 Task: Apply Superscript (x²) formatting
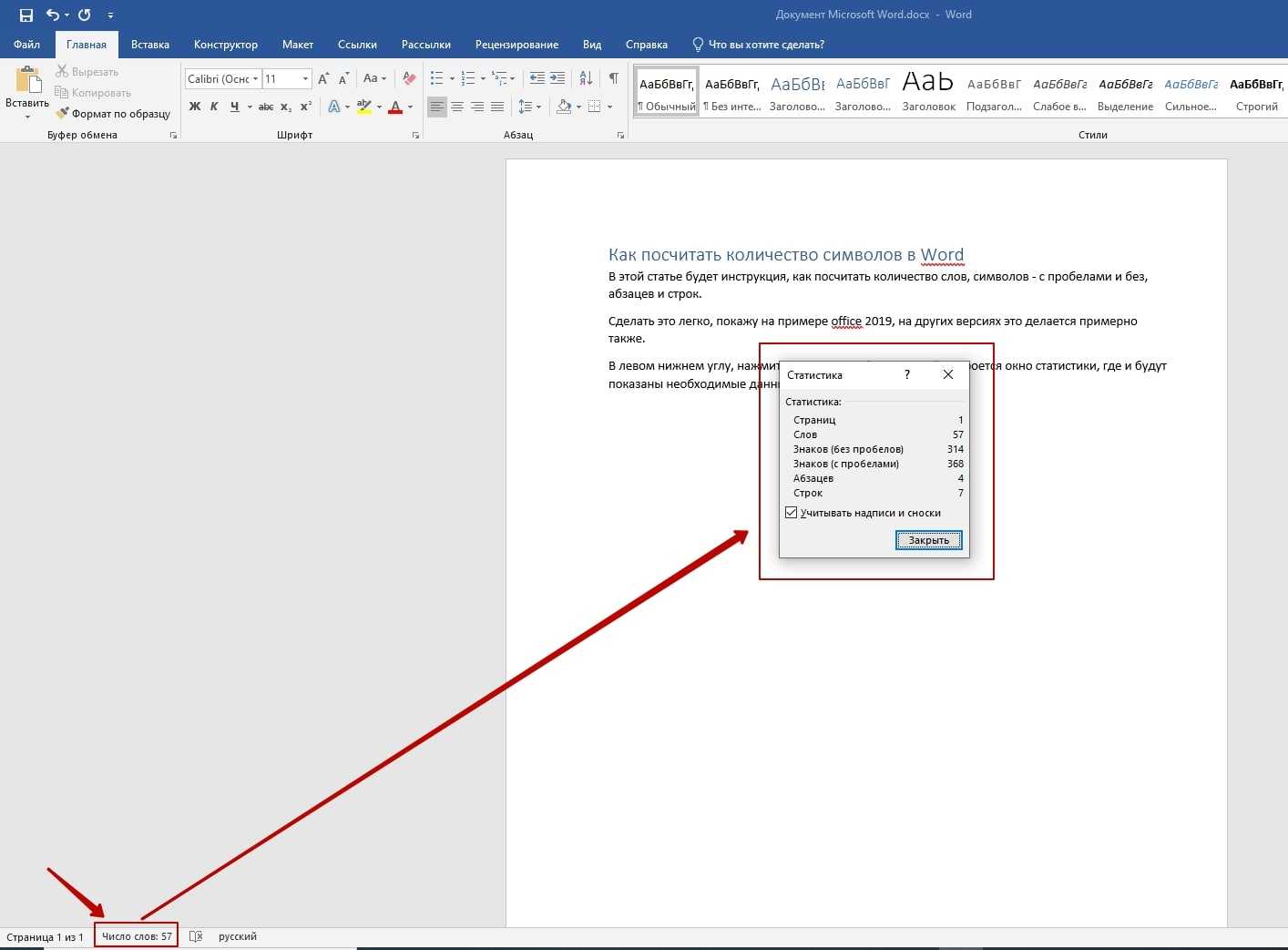pos(306,107)
